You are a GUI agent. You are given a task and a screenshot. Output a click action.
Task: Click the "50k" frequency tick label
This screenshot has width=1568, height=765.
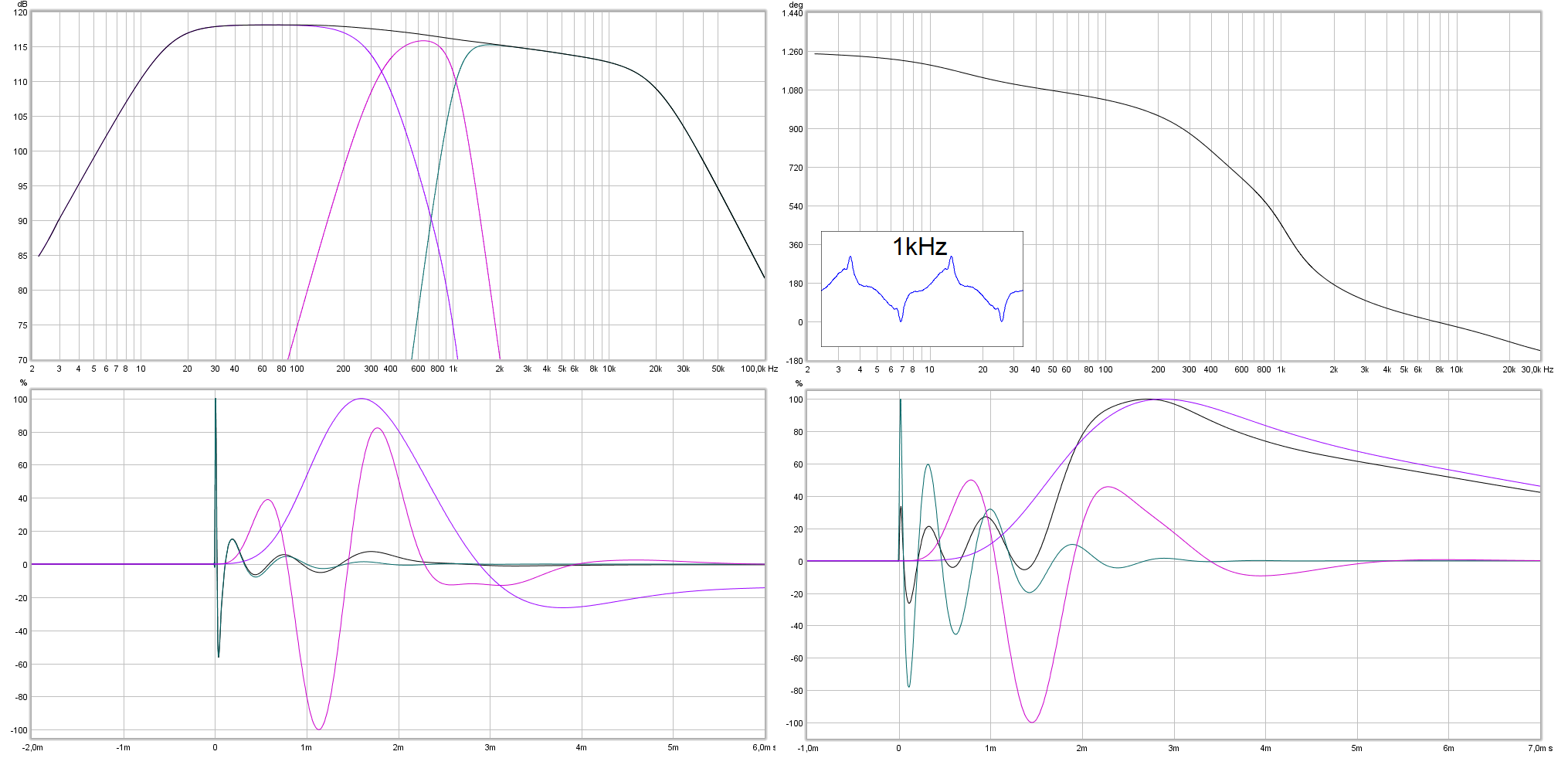coord(718,369)
